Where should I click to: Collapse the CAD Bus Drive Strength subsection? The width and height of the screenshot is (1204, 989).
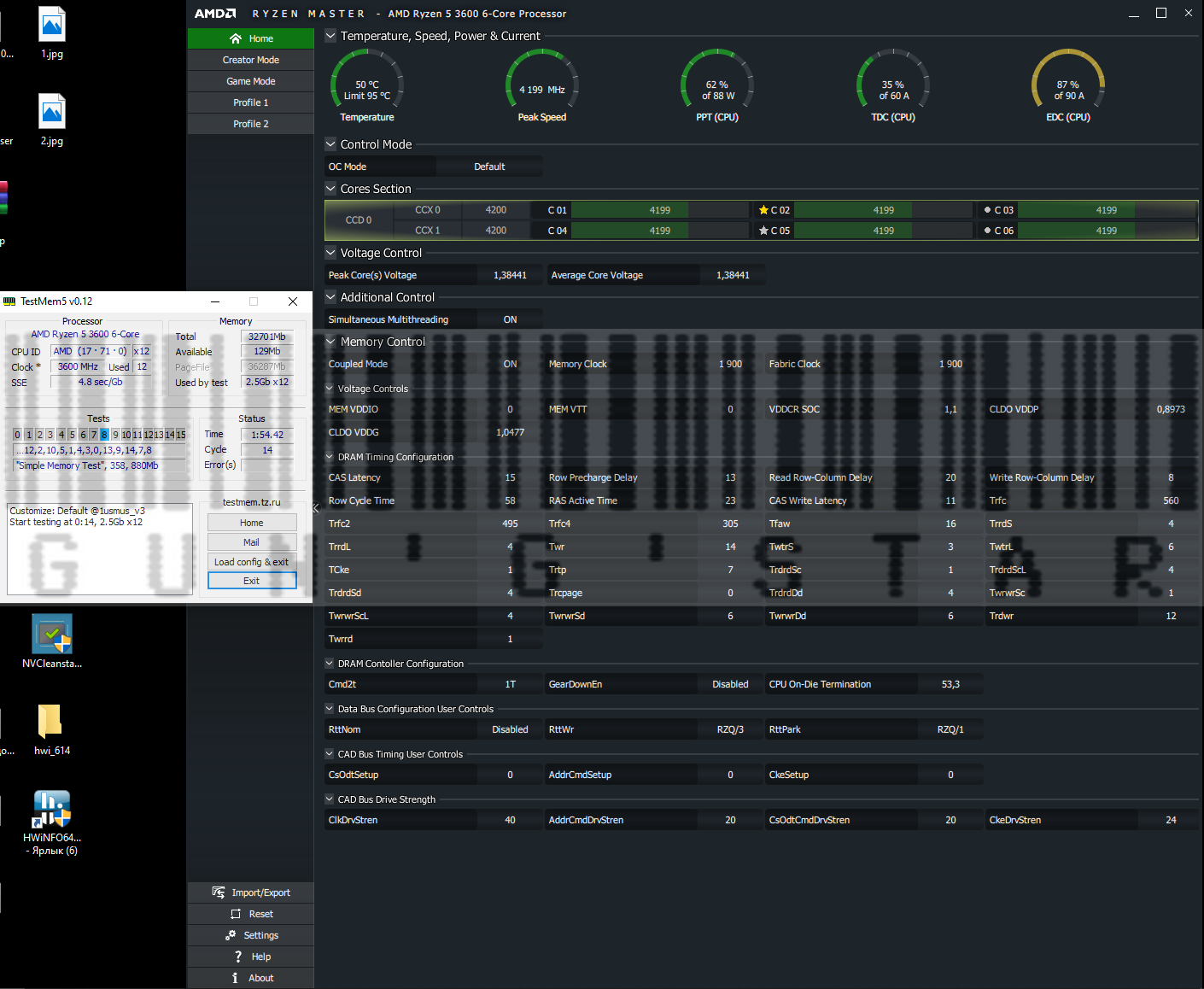(330, 799)
